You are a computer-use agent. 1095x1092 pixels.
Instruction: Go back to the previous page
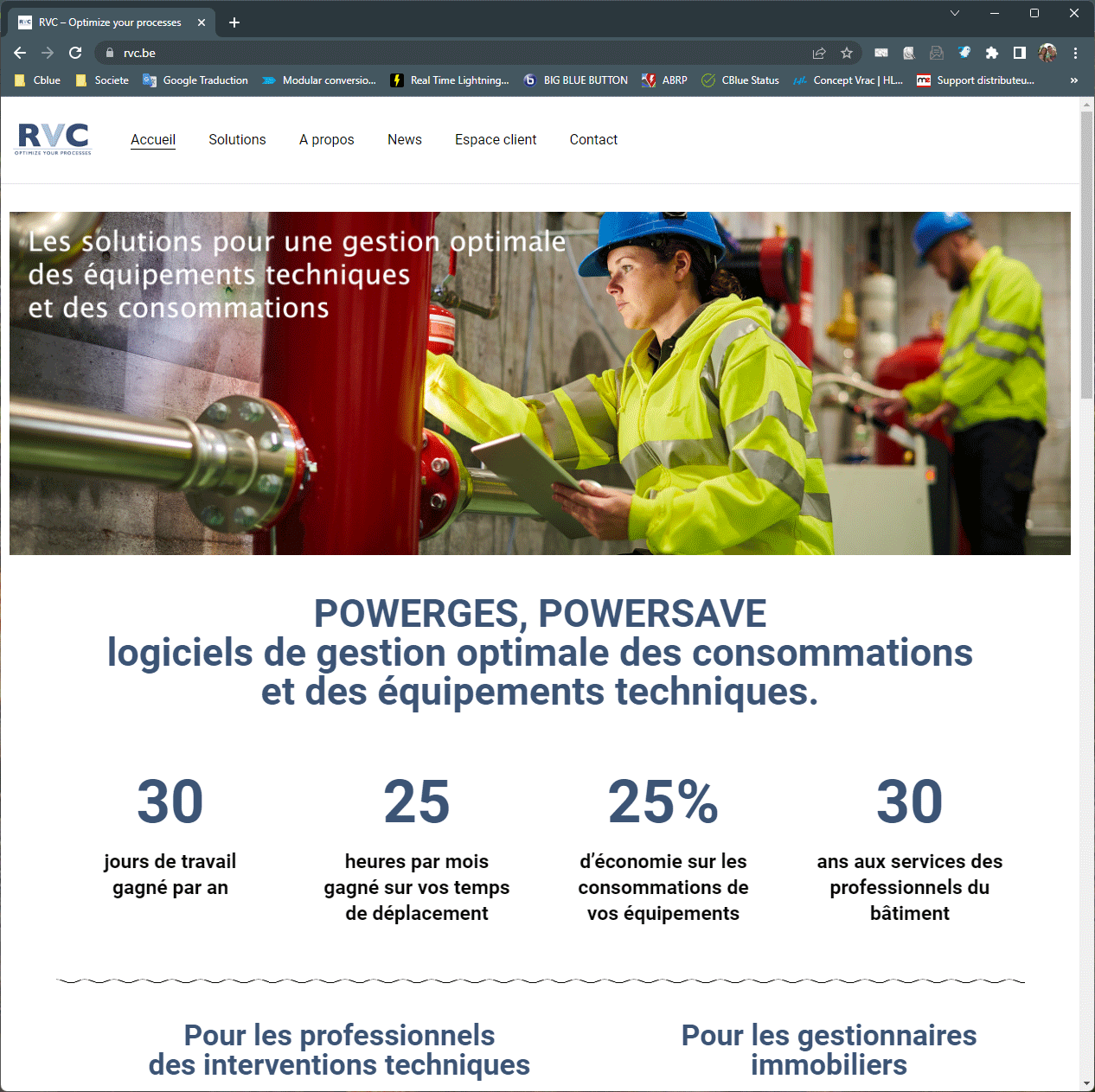[x=20, y=53]
